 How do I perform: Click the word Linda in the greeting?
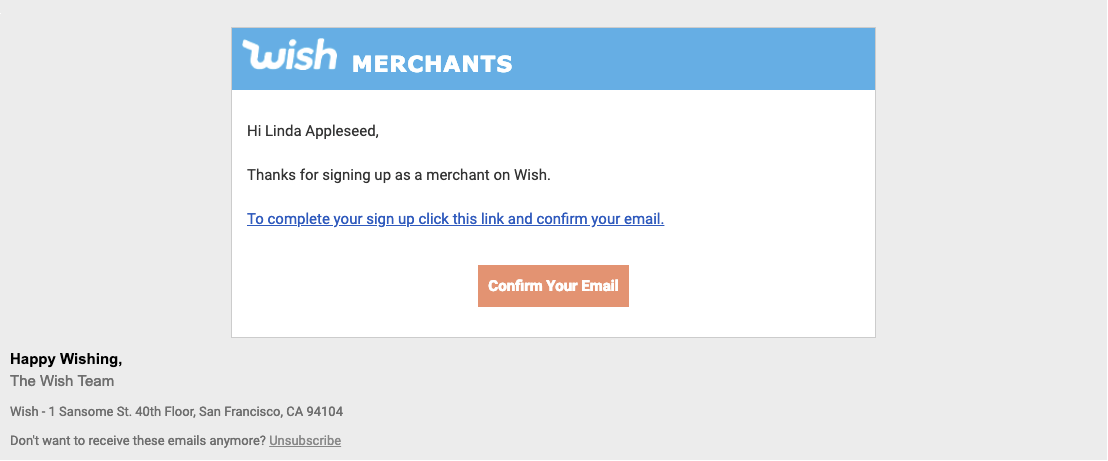(x=283, y=132)
